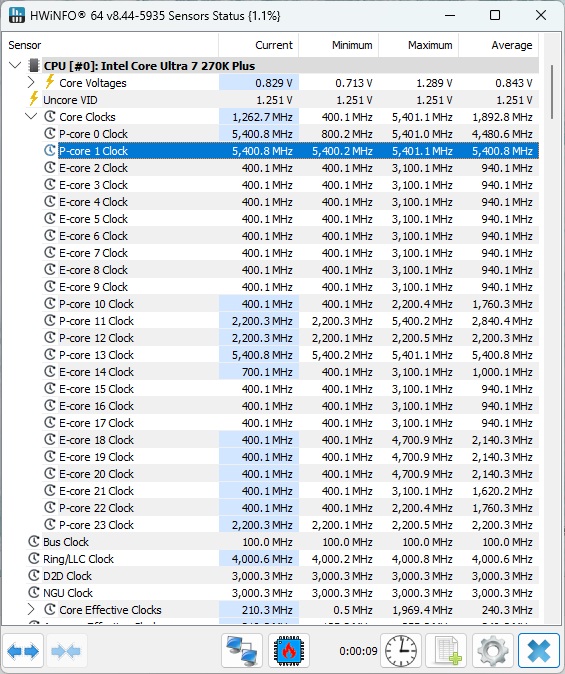The height and width of the screenshot is (674, 565).
Task: Open the remote network sensors icon
Action: click(x=242, y=651)
